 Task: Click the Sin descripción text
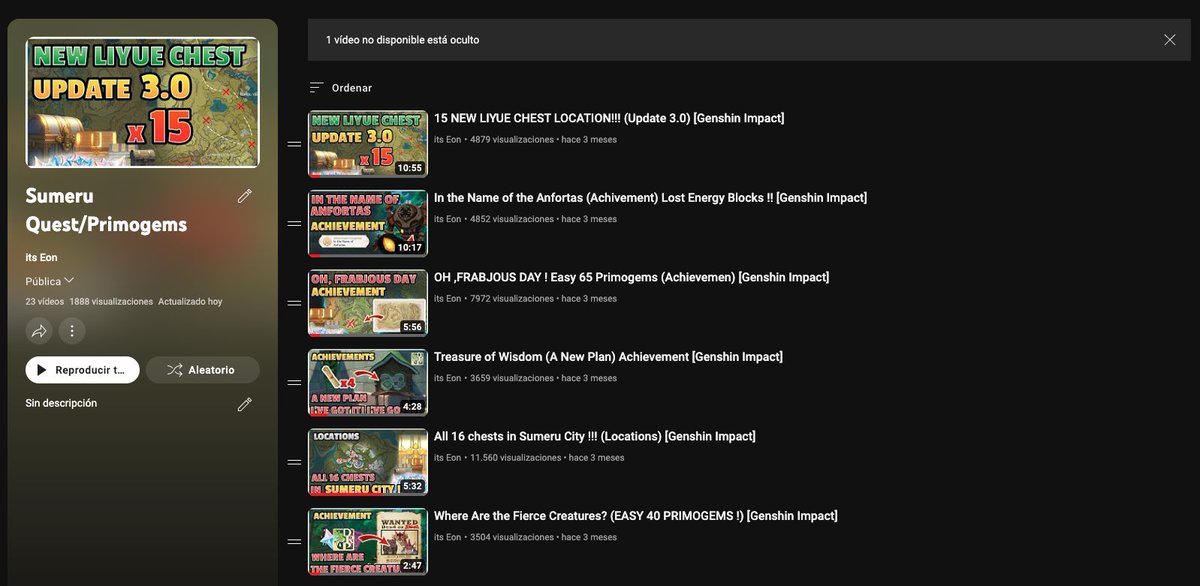61,403
